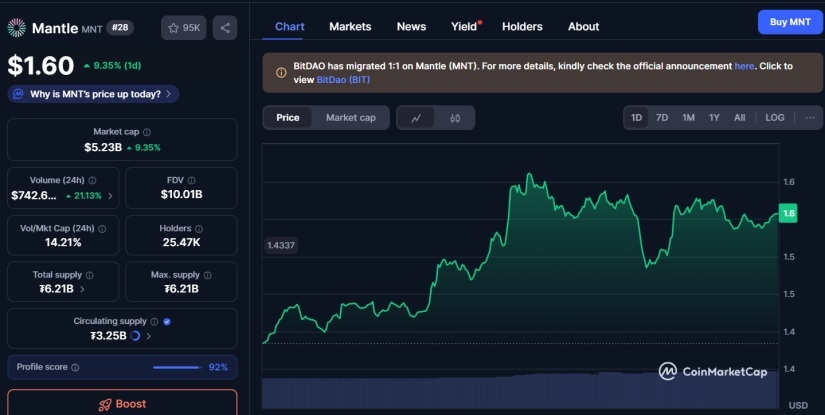Click the Profile score progress bar
The height and width of the screenshot is (415, 825).
point(177,367)
